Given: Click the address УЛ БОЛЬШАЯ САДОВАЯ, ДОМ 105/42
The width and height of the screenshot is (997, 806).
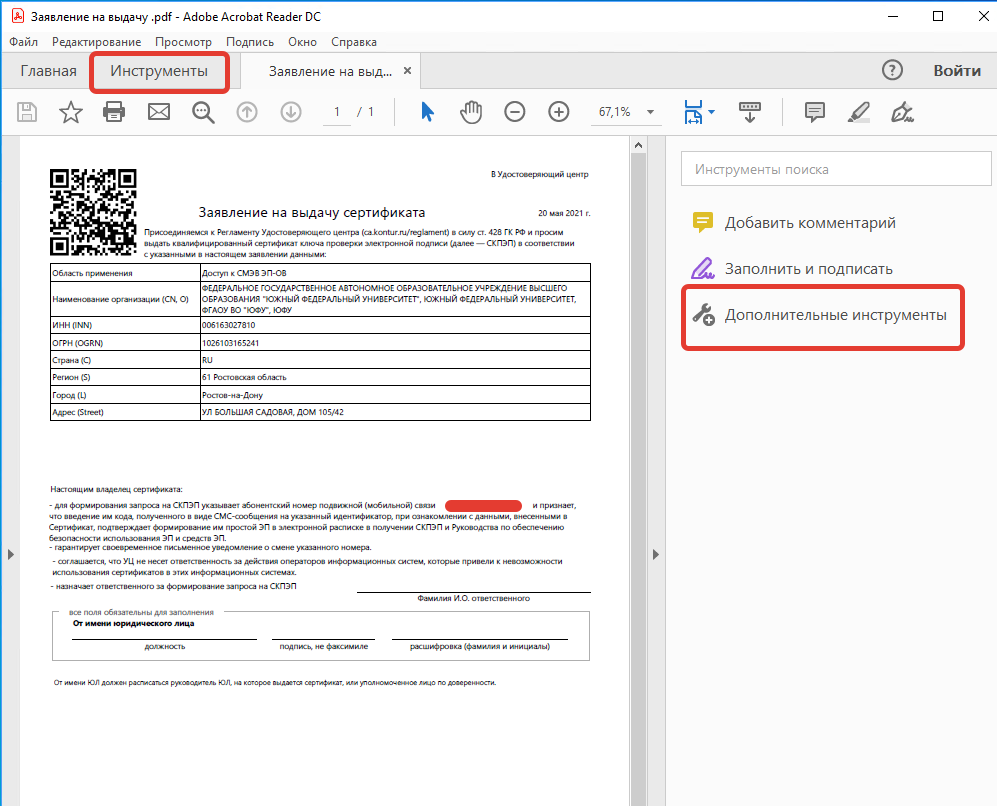Looking at the screenshot, I should pos(273,412).
